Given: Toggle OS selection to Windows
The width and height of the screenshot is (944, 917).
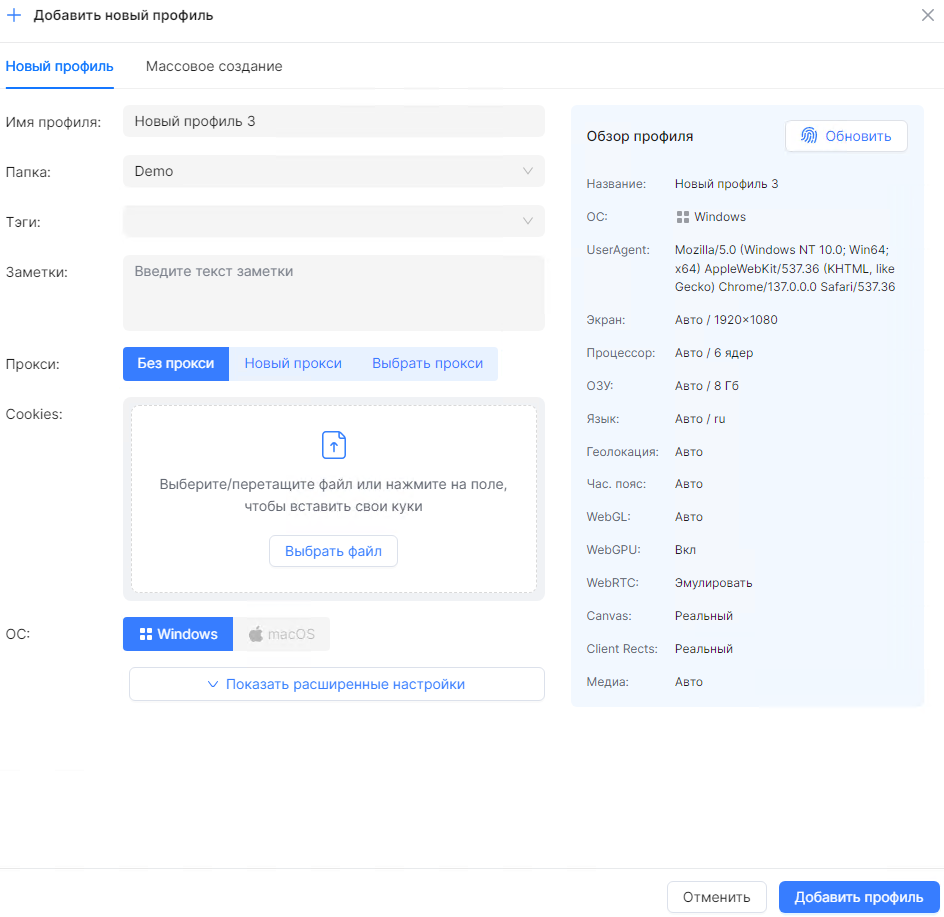Looking at the screenshot, I should [177, 633].
